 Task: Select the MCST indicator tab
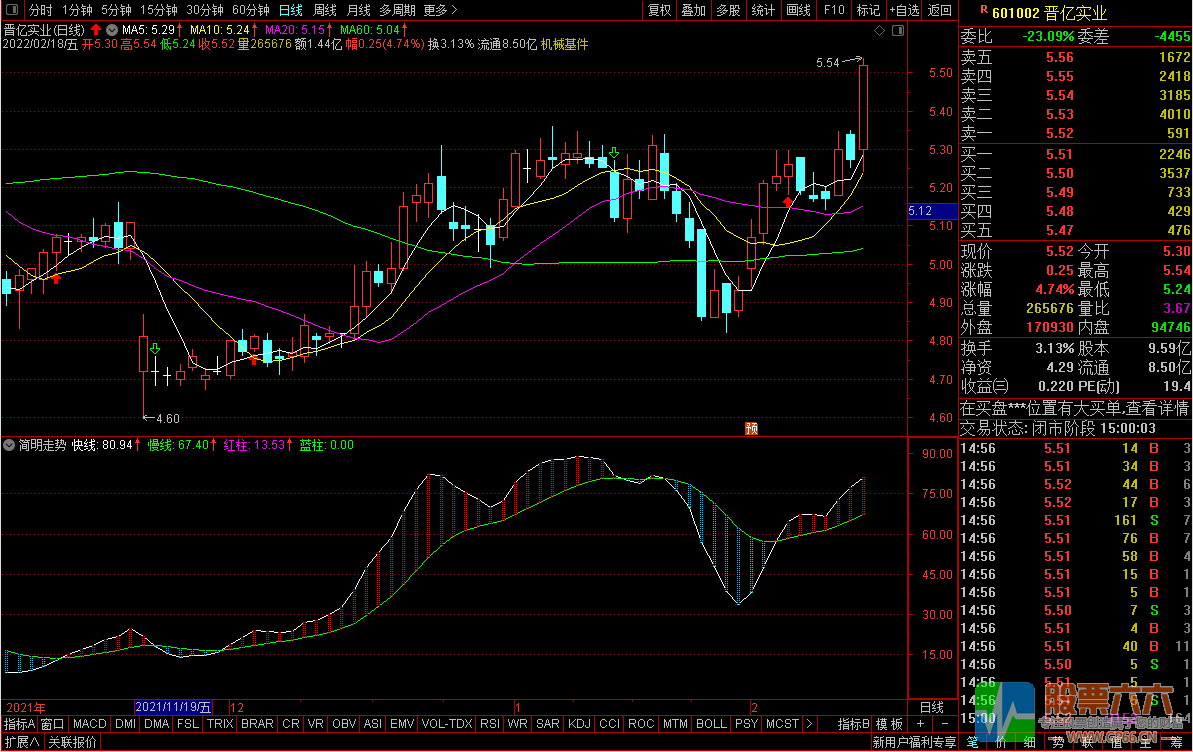tap(782, 724)
